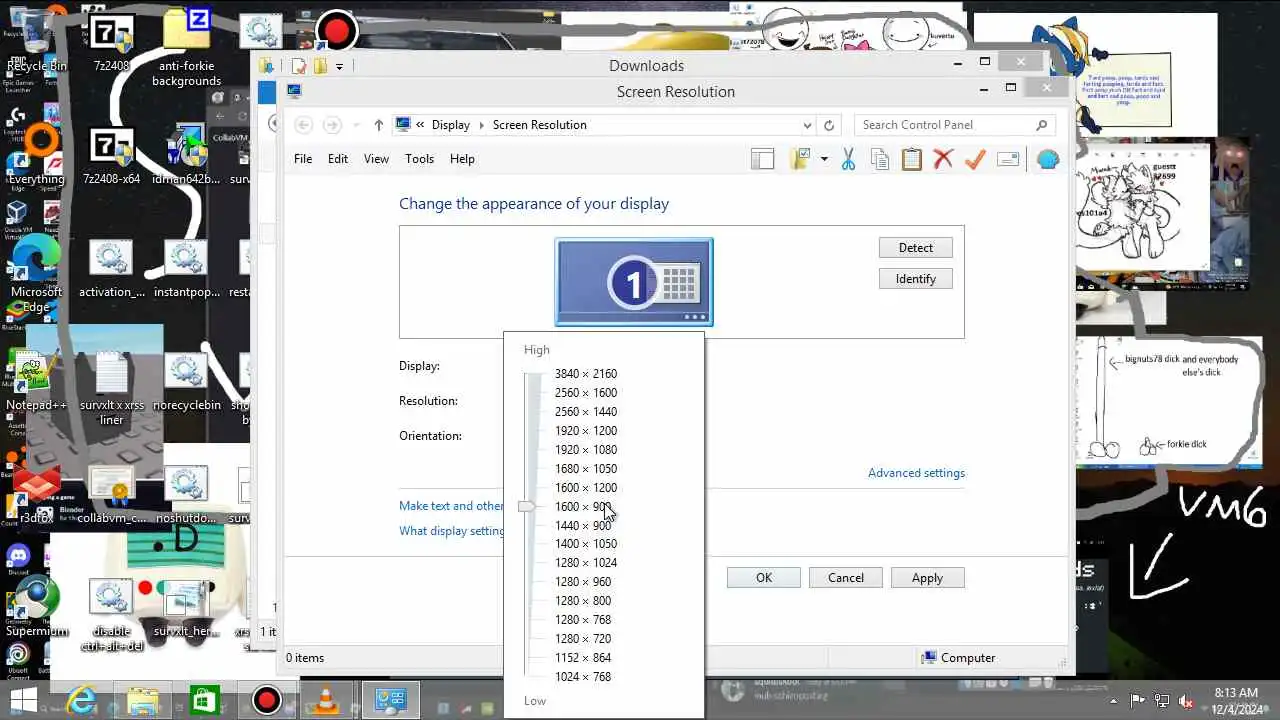The height and width of the screenshot is (720, 1280).
Task: Click the Notepad++ desktop icon
Action: [36, 380]
